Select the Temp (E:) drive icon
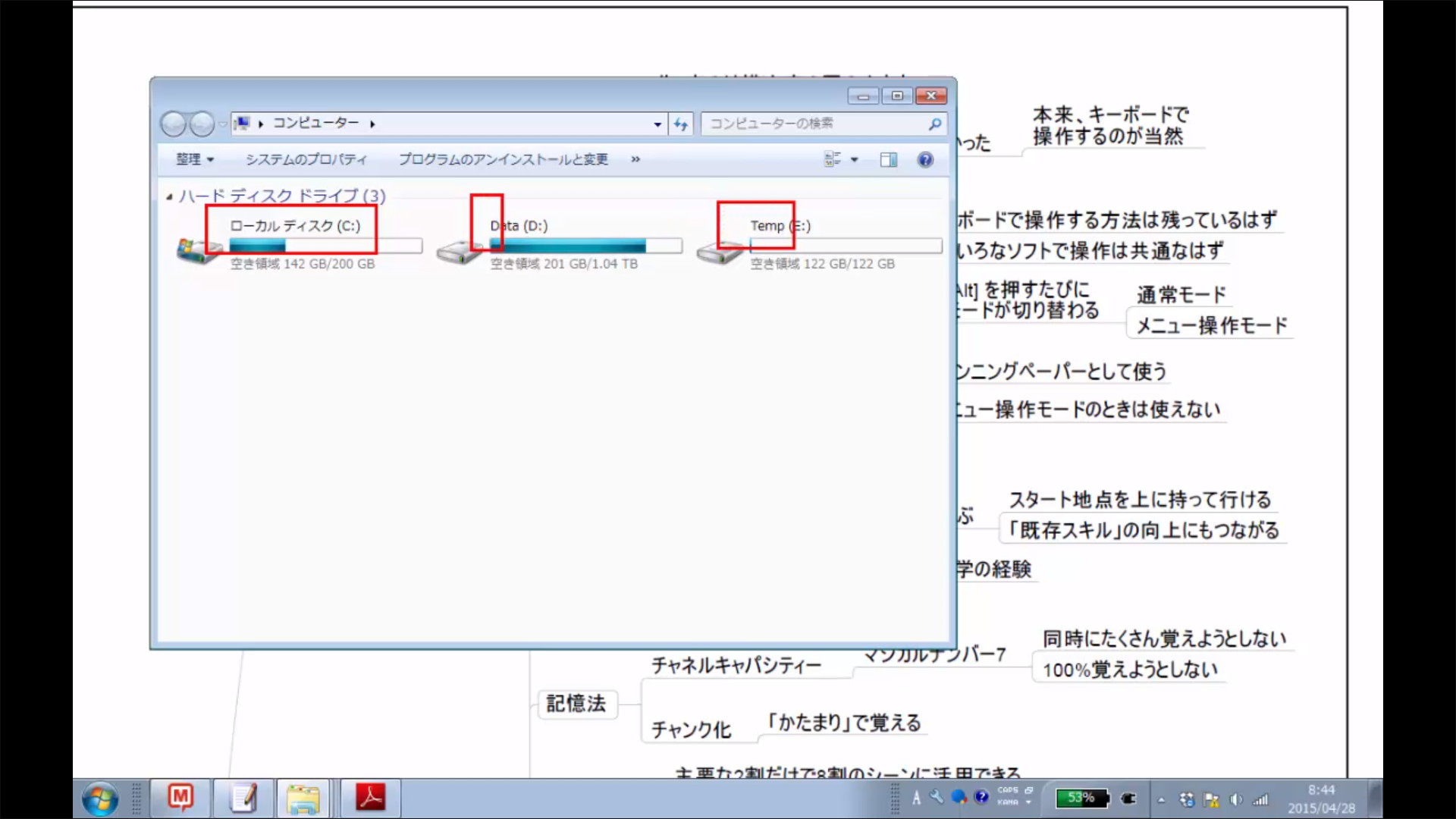 coord(719,253)
